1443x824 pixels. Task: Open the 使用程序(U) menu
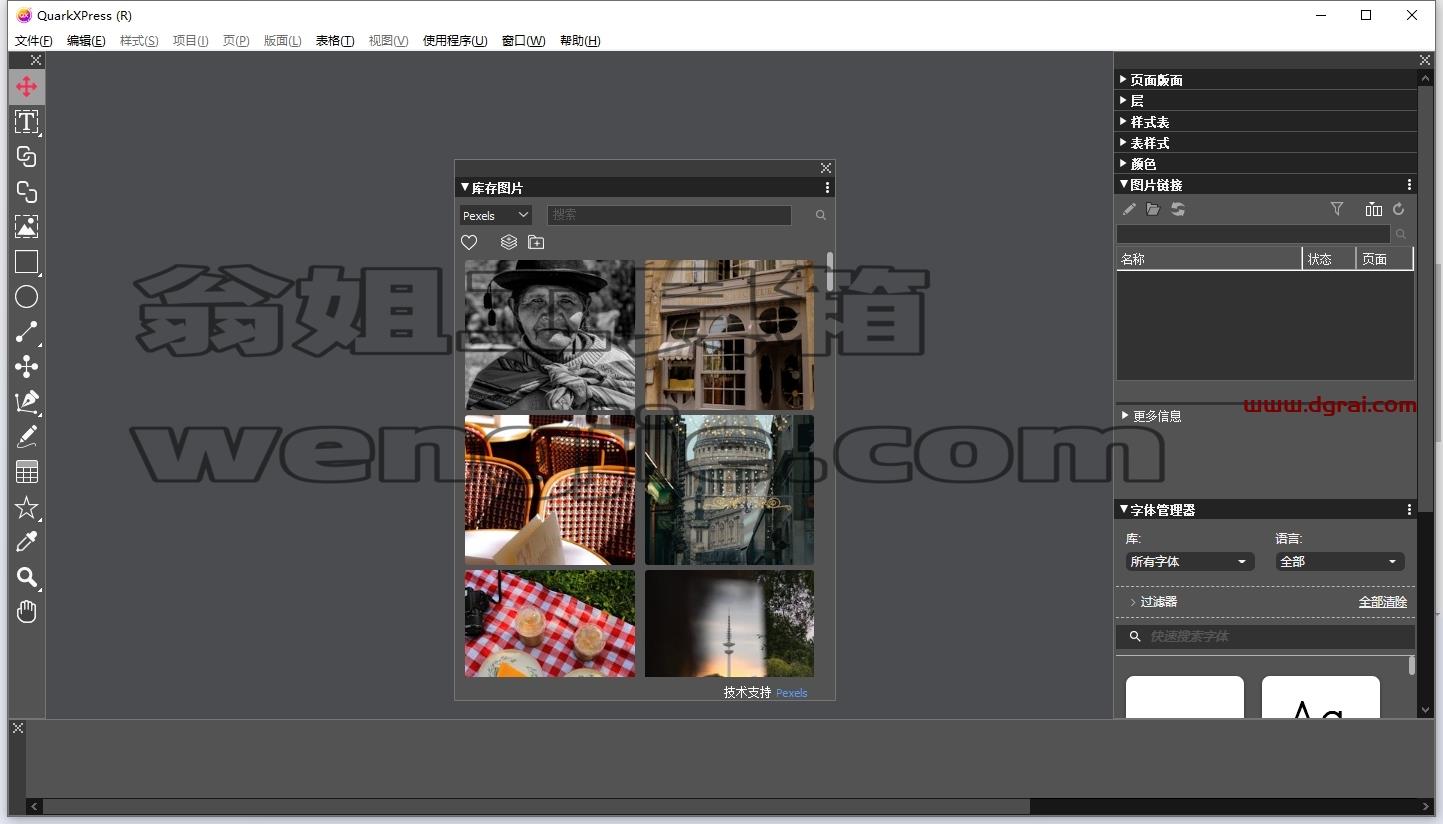455,41
